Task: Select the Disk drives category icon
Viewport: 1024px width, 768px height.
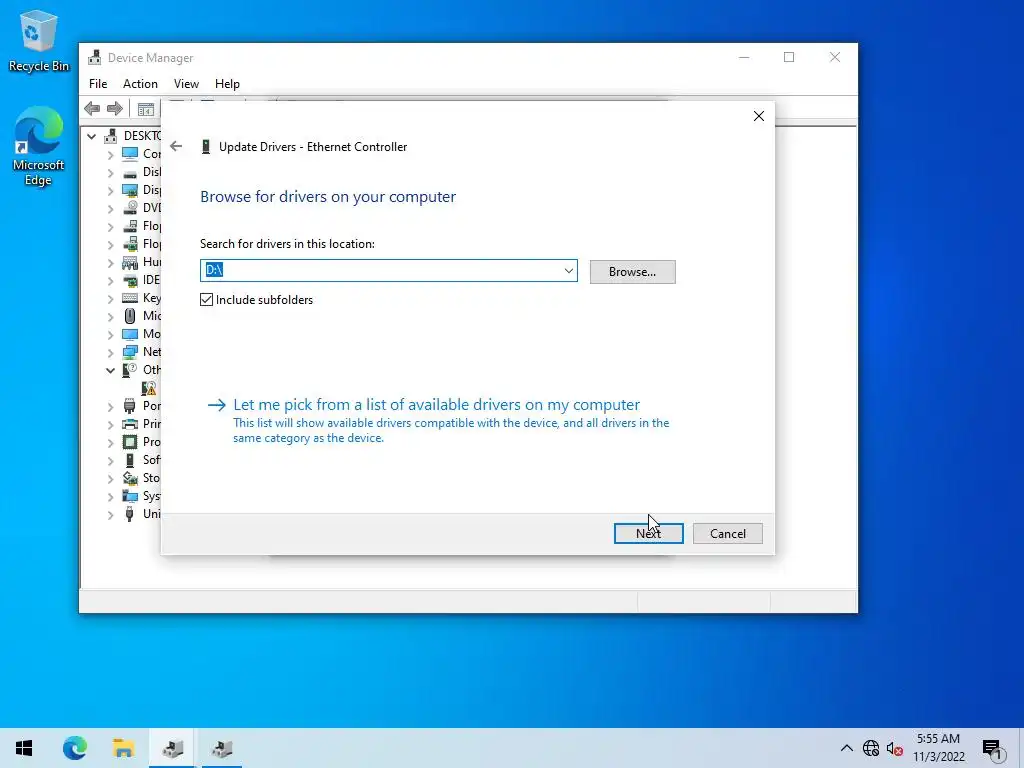Action: click(x=130, y=173)
